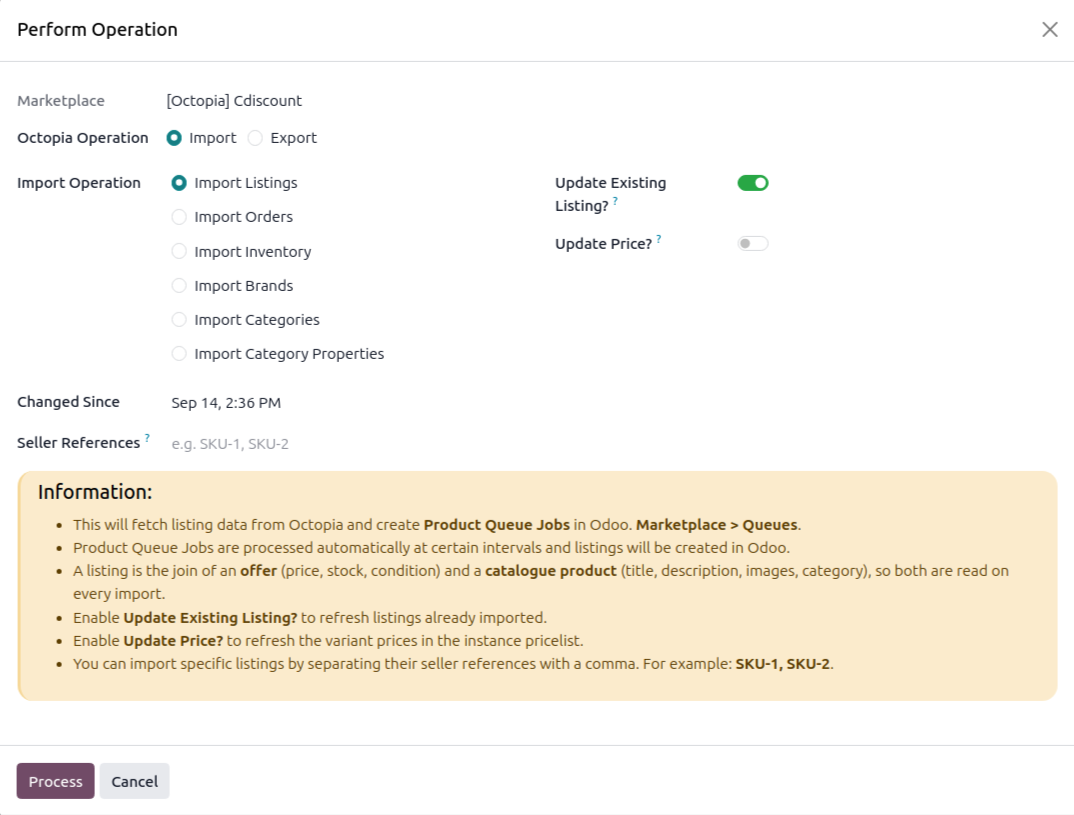Image resolution: width=1074 pixels, height=815 pixels.
Task: Click the Perform Operation dialog title
Action: click(x=97, y=29)
